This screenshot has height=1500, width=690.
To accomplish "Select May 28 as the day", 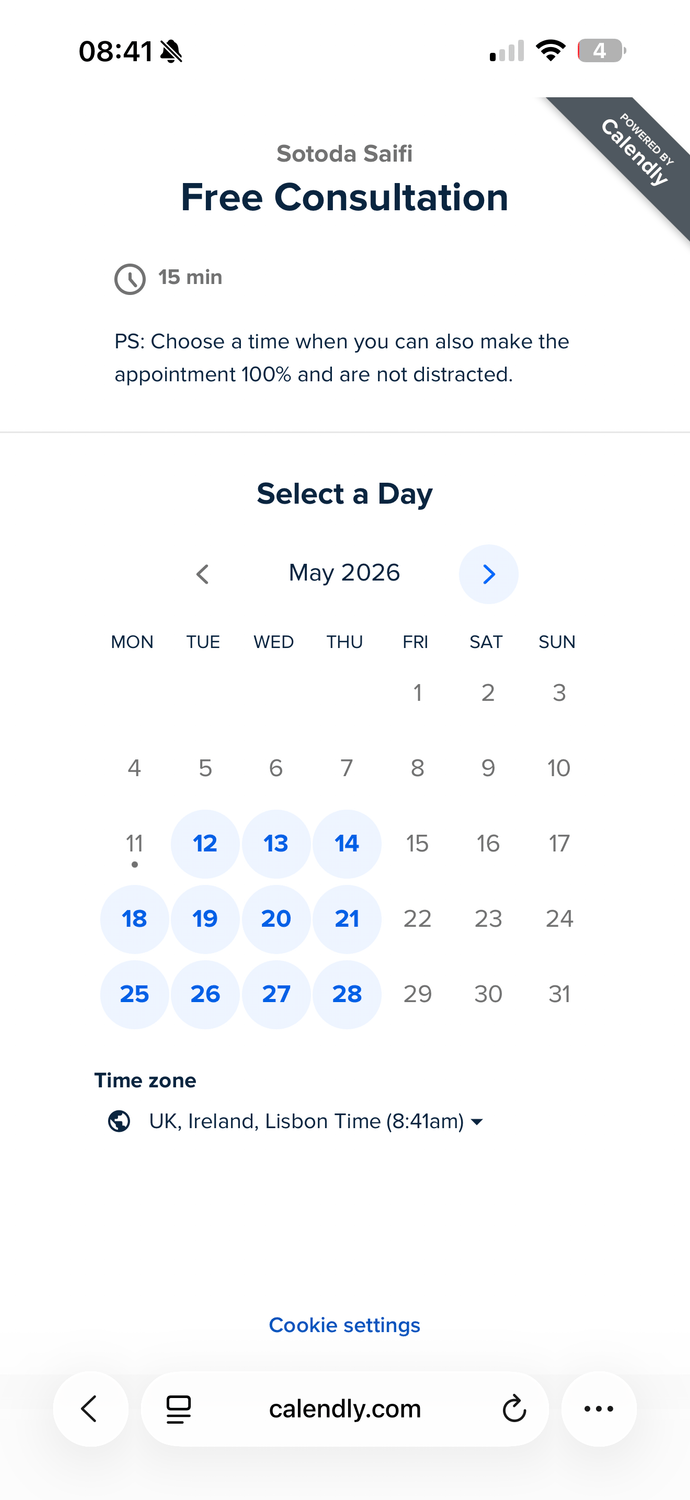I will (x=347, y=994).
